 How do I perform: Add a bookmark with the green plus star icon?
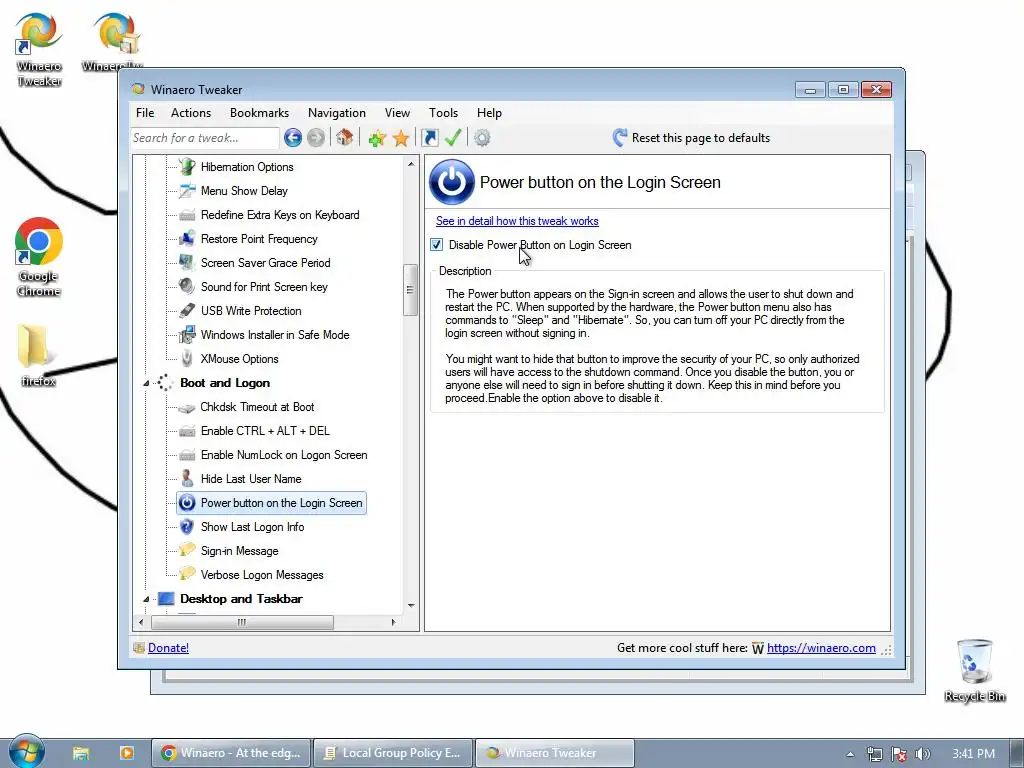(377, 138)
